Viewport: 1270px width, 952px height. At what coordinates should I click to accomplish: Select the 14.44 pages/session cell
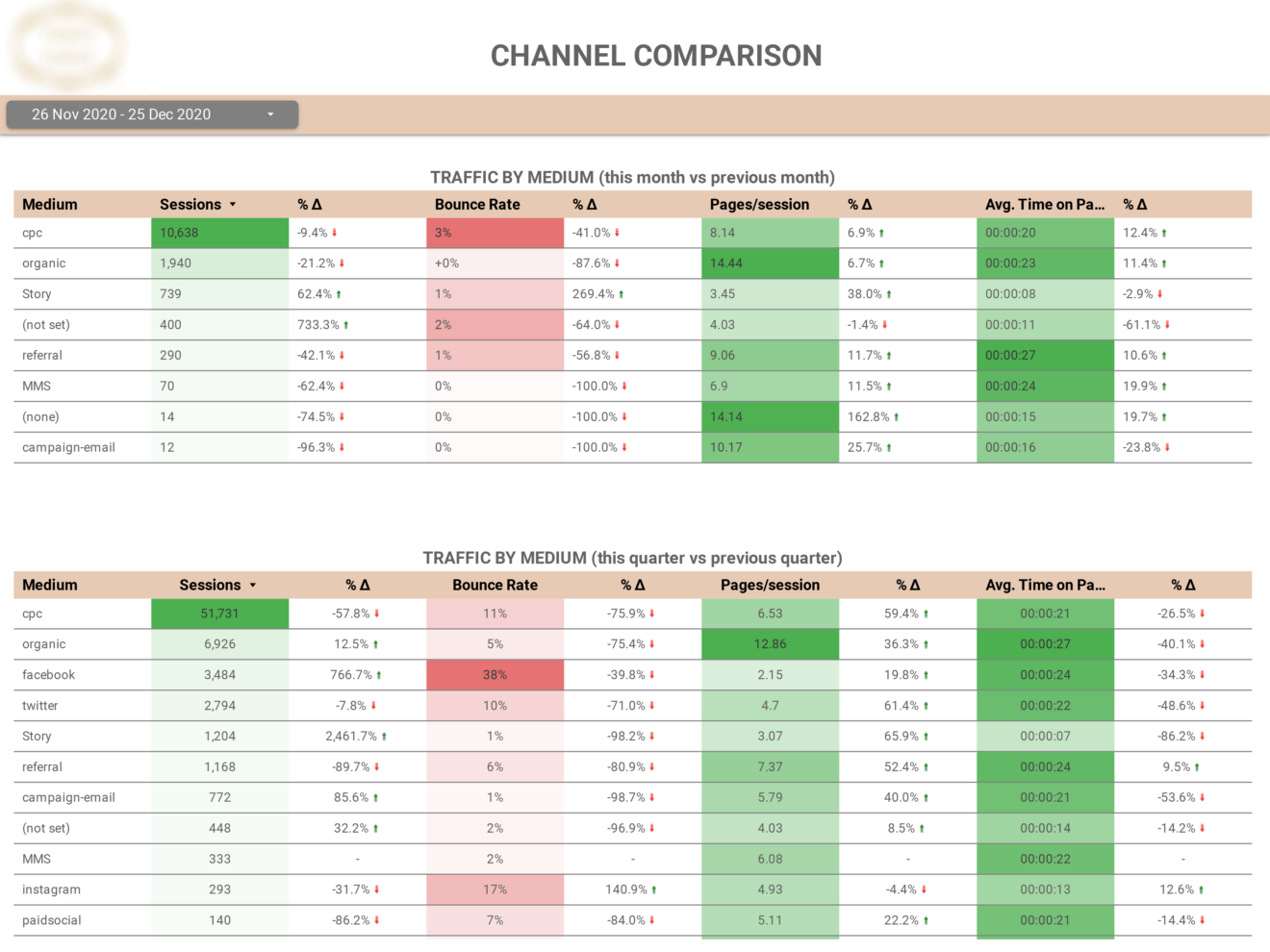pos(770,263)
